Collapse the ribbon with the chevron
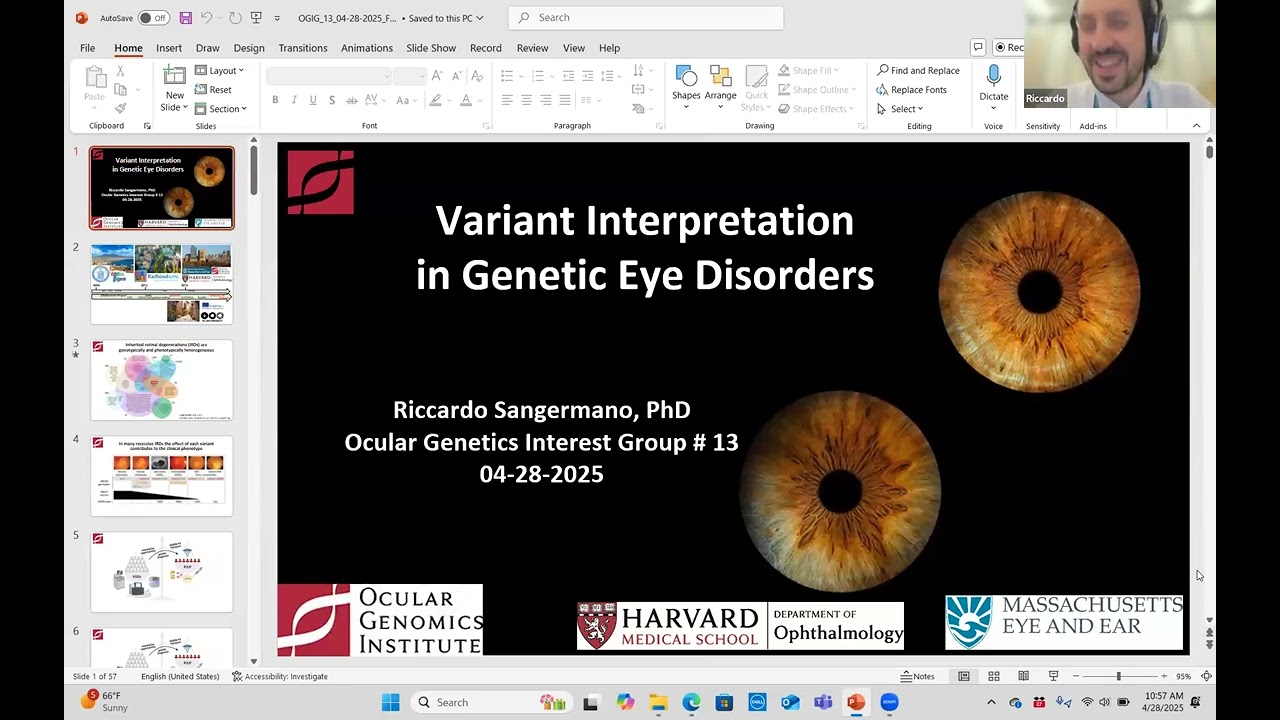1280x720 pixels. tap(1196, 126)
